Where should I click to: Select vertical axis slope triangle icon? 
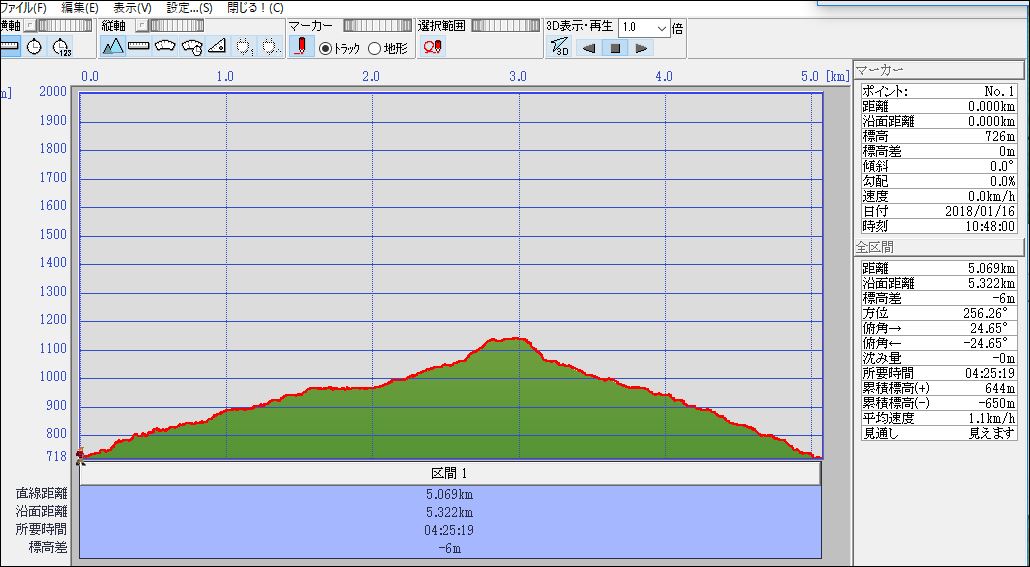click(x=217, y=46)
